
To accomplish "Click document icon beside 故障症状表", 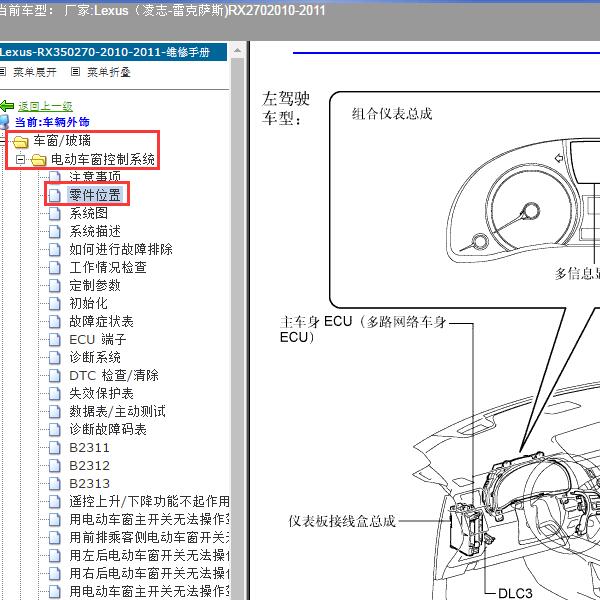I will coord(55,321).
